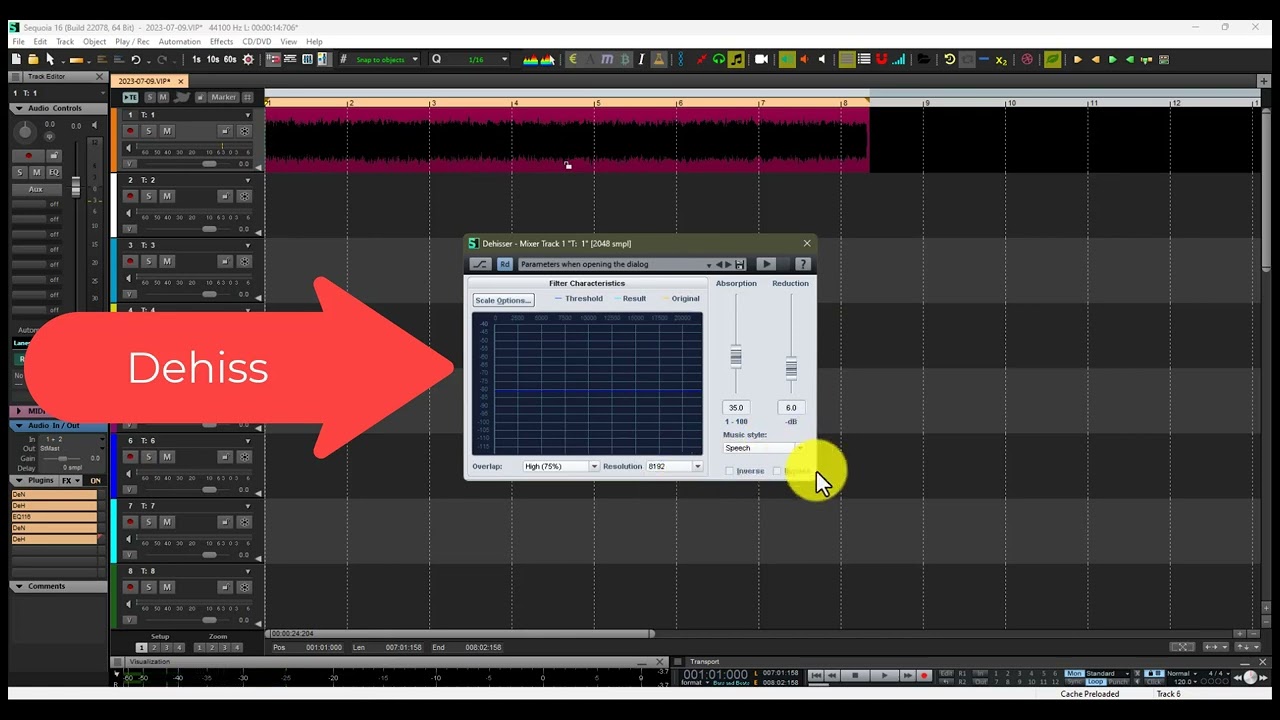Image resolution: width=1280 pixels, height=720 pixels.
Task: Solo track 2
Action: [x=149, y=196]
